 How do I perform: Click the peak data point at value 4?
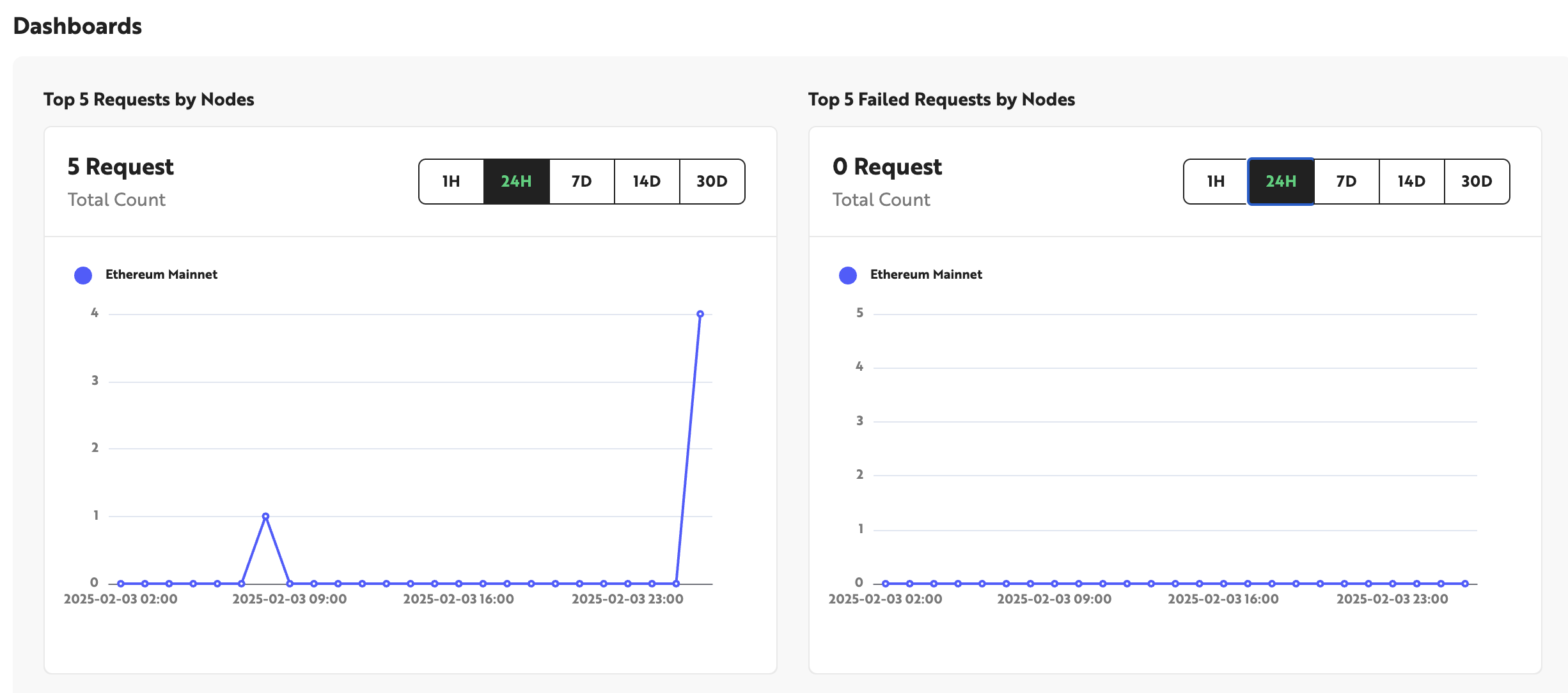(700, 313)
